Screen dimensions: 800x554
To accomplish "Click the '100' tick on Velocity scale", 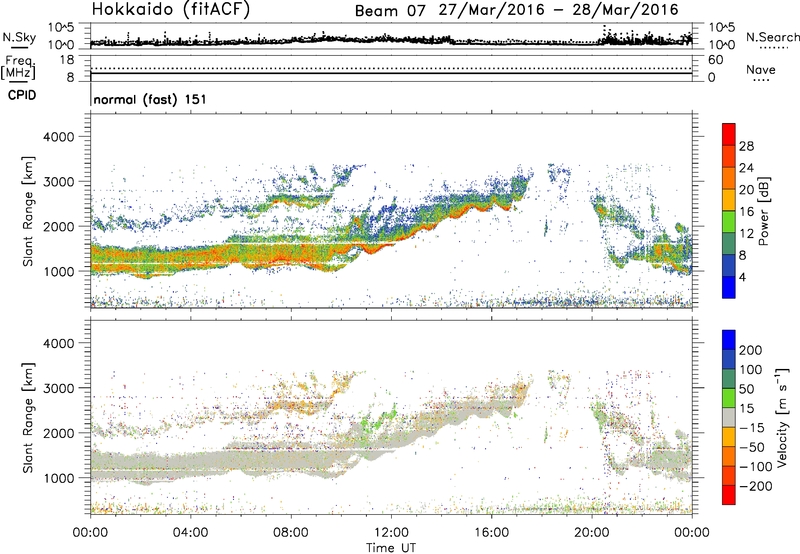I will coord(750,370).
